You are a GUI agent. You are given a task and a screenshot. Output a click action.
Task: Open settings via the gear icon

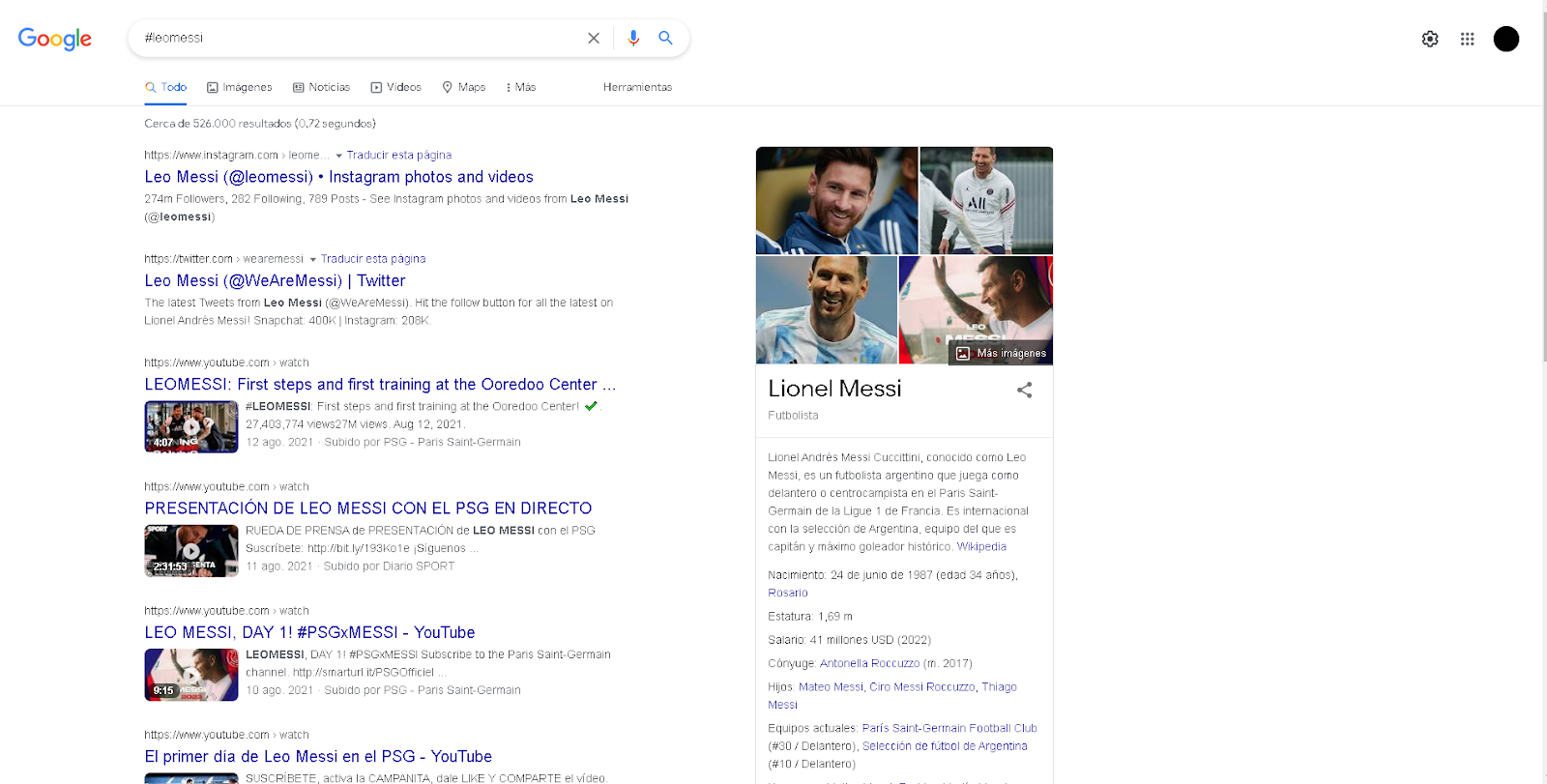(x=1430, y=39)
